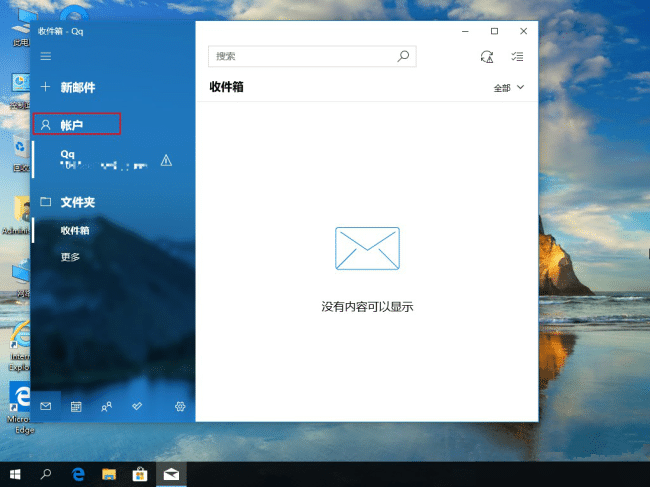650x487 pixels.
Task: Open the To-Do checkmark icon
Action: (x=137, y=406)
